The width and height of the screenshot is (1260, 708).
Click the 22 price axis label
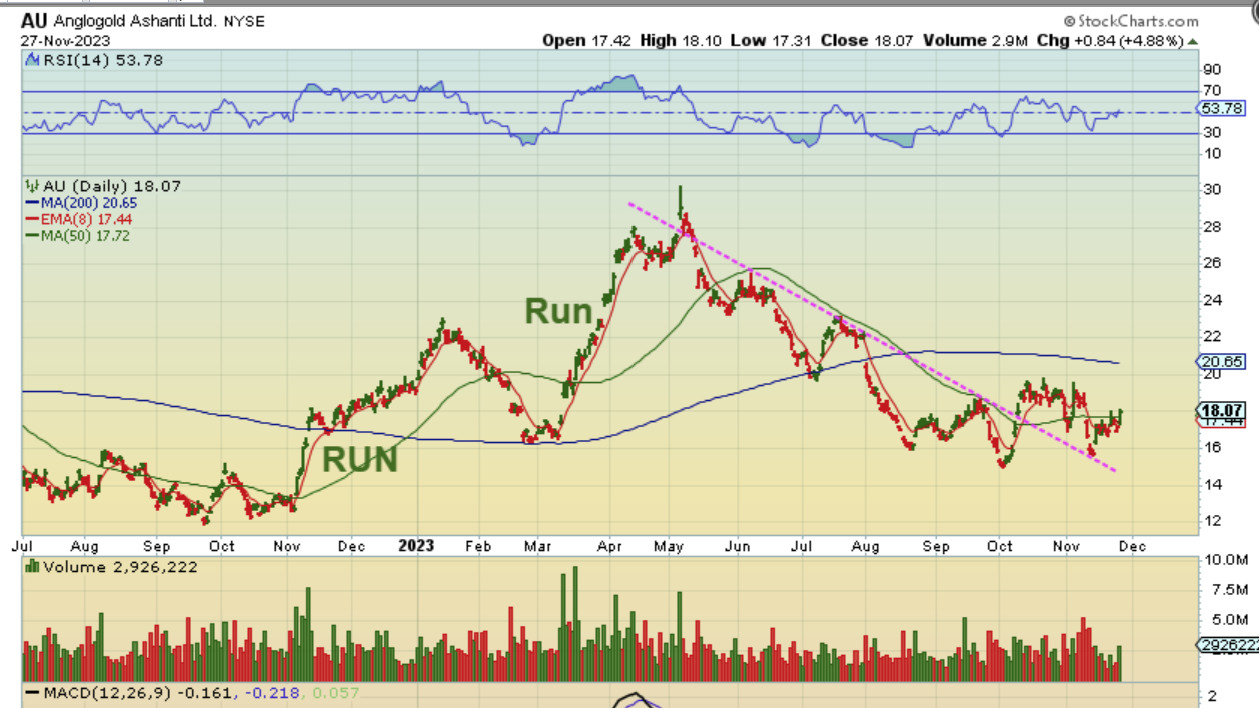pyautogui.click(x=1211, y=337)
